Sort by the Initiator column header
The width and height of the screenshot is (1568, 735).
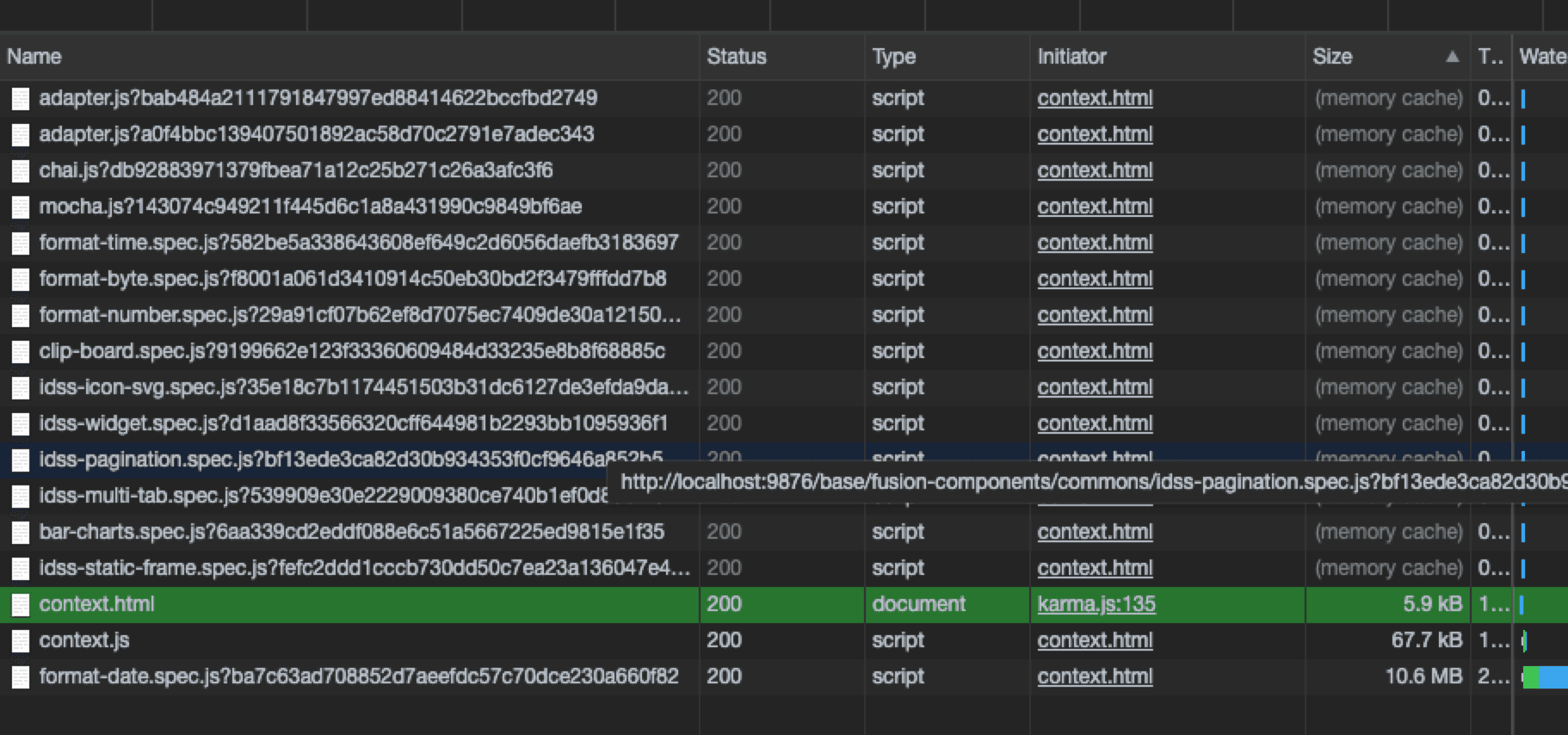1167,57
